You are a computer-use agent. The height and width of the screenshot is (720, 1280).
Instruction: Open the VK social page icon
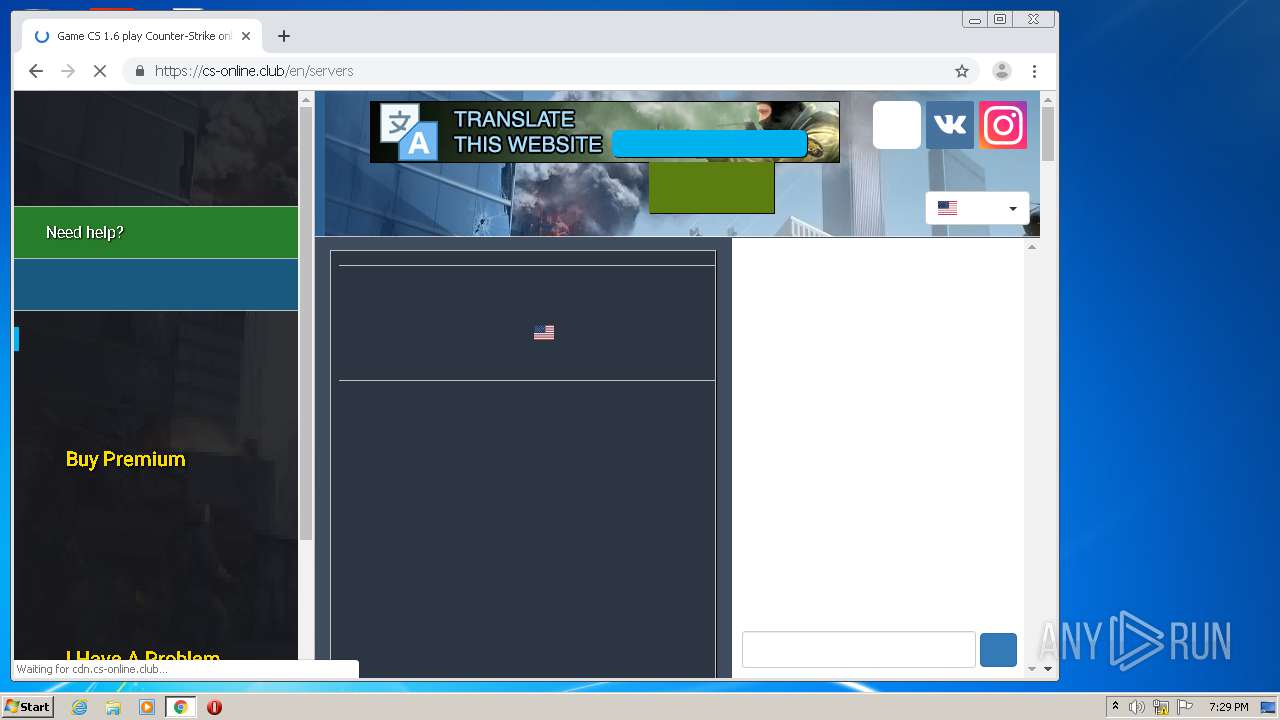tap(950, 125)
